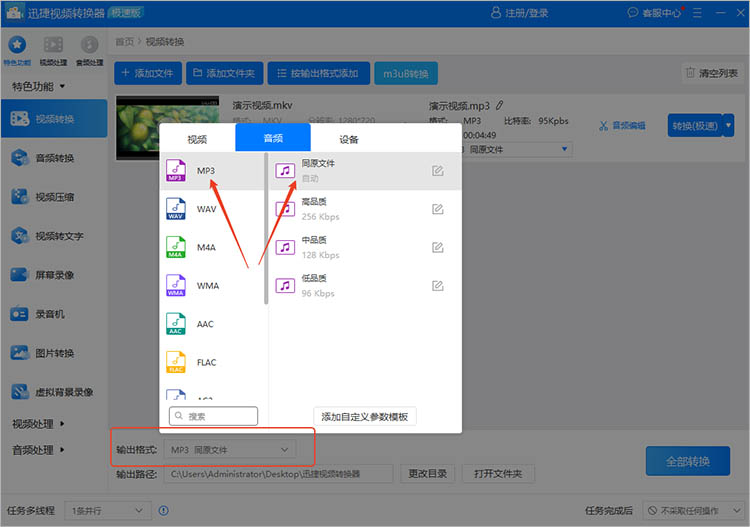Choose the FLAC format icon
The width and height of the screenshot is (750, 527).
coord(176,362)
